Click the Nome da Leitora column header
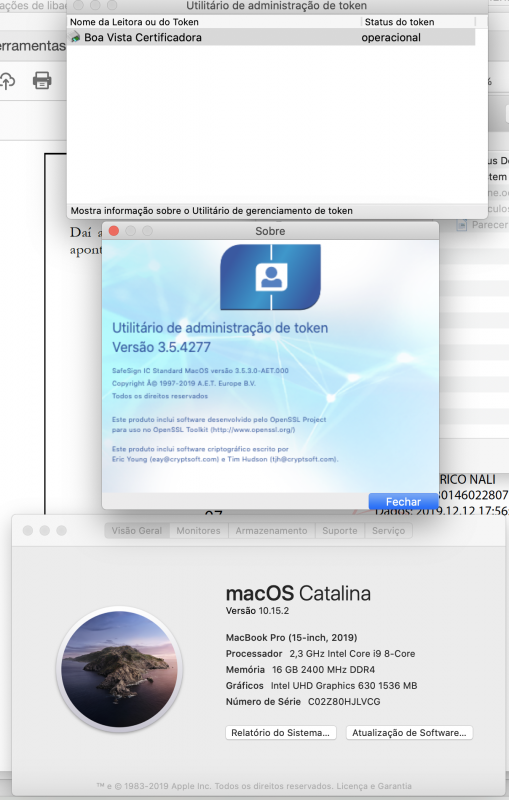The height and width of the screenshot is (800, 509). [214, 22]
